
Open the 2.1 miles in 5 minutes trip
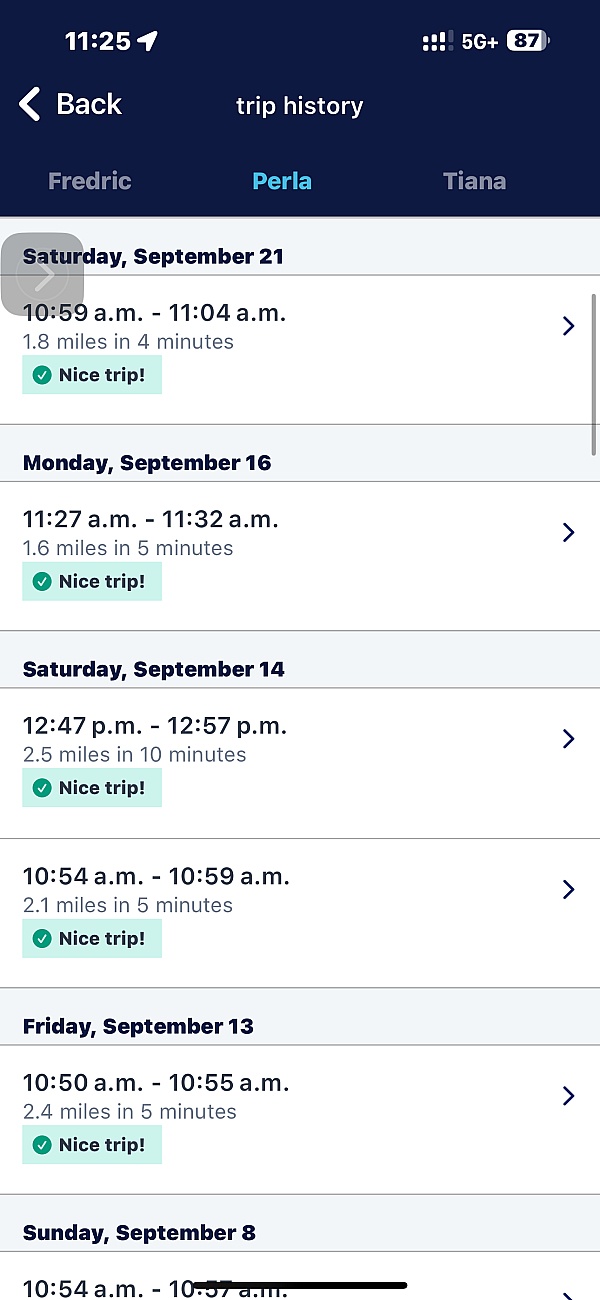[128, 905]
